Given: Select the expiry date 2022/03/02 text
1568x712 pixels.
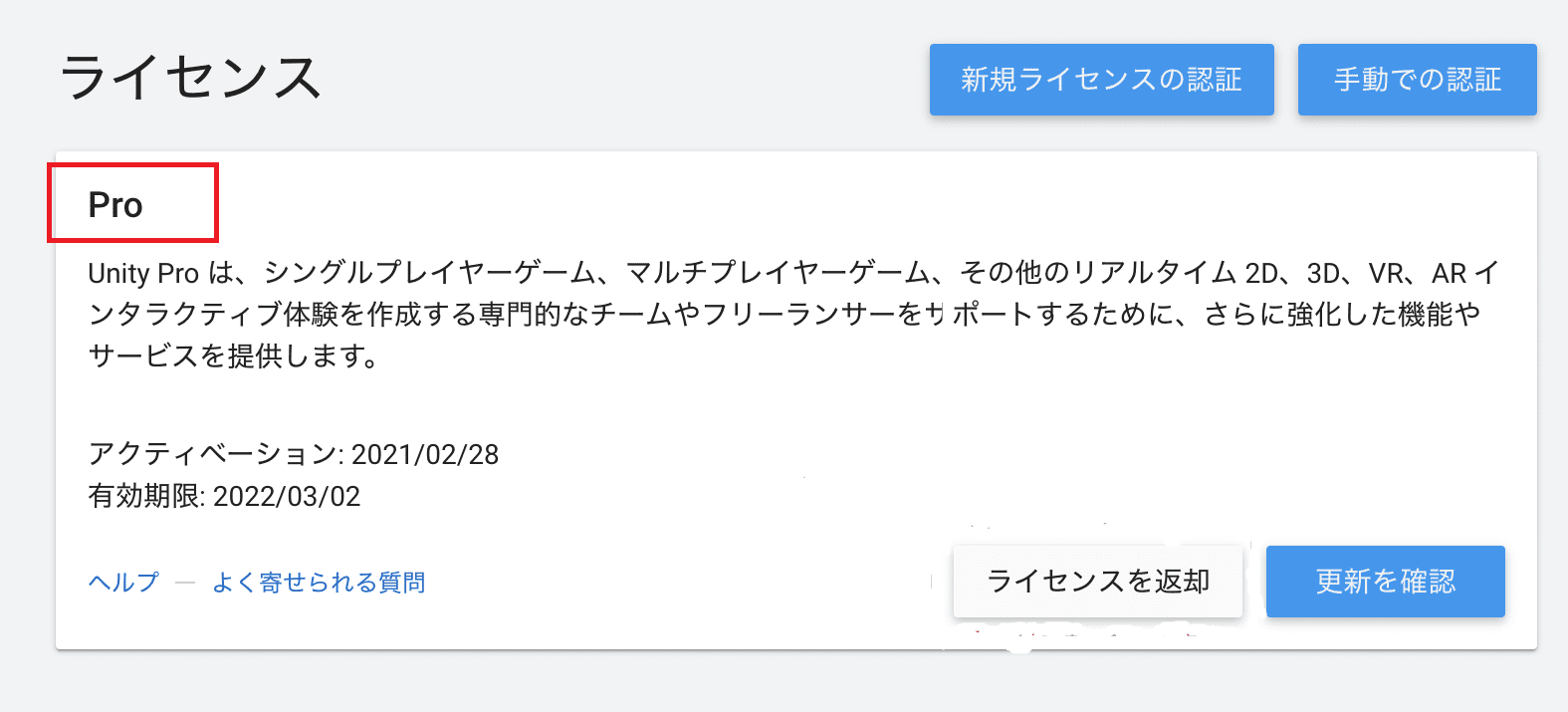Looking at the screenshot, I should (x=224, y=495).
